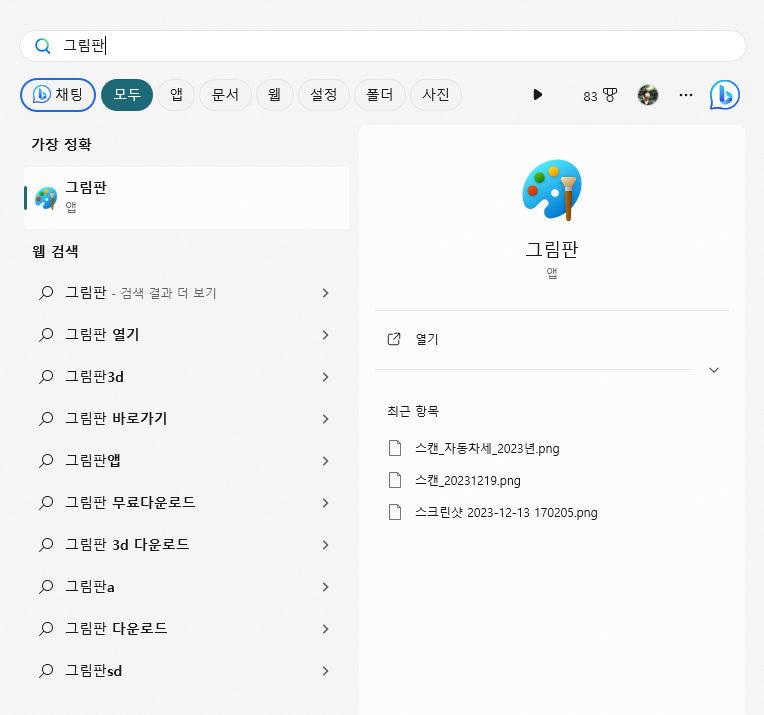Open recent file 스캔_자동차세_2023년.png
This screenshot has height=715, width=764.
coord(487,448)
